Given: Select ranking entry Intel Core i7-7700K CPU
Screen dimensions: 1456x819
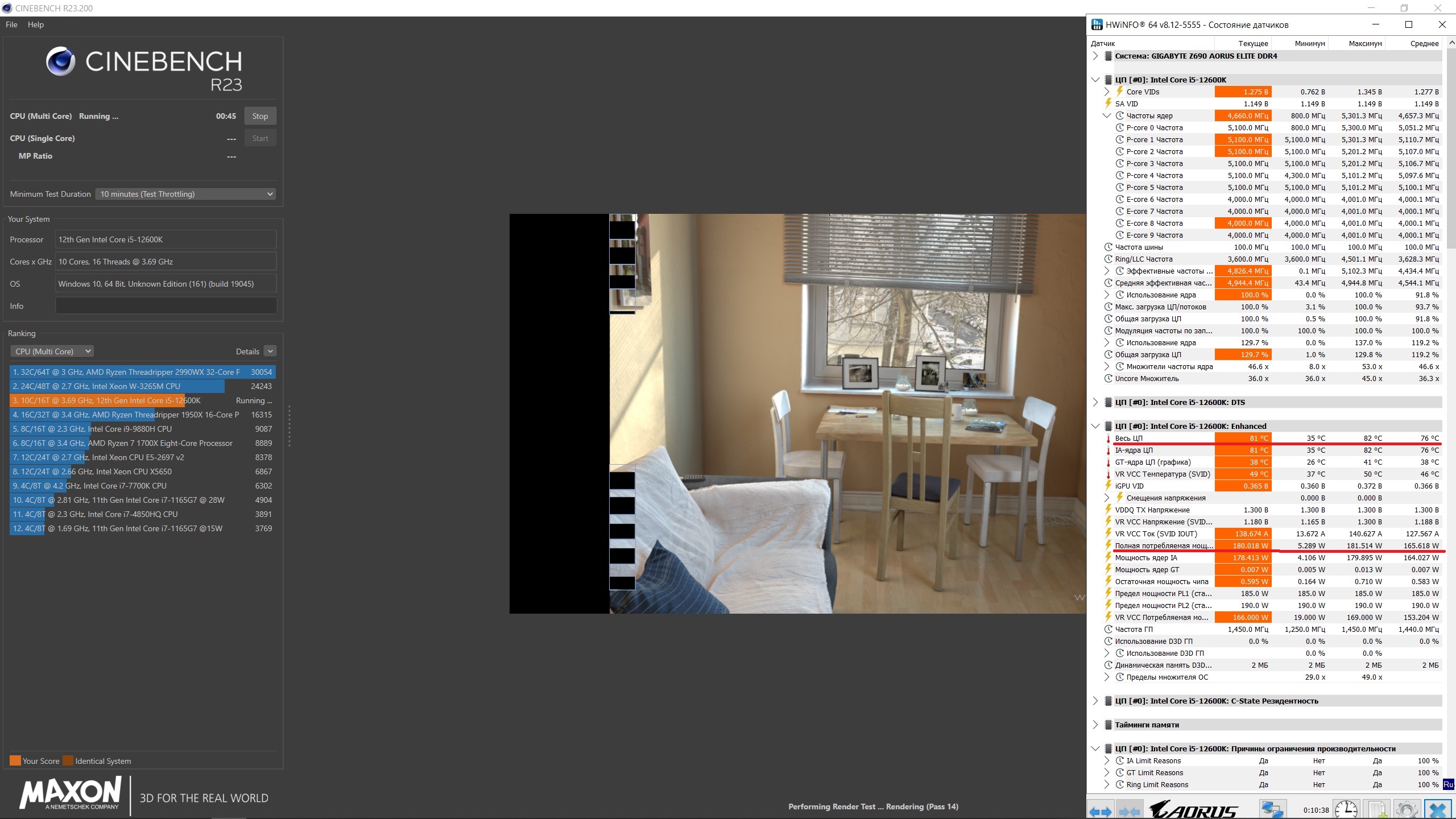Looking at the screenshot, I should 143,486.
